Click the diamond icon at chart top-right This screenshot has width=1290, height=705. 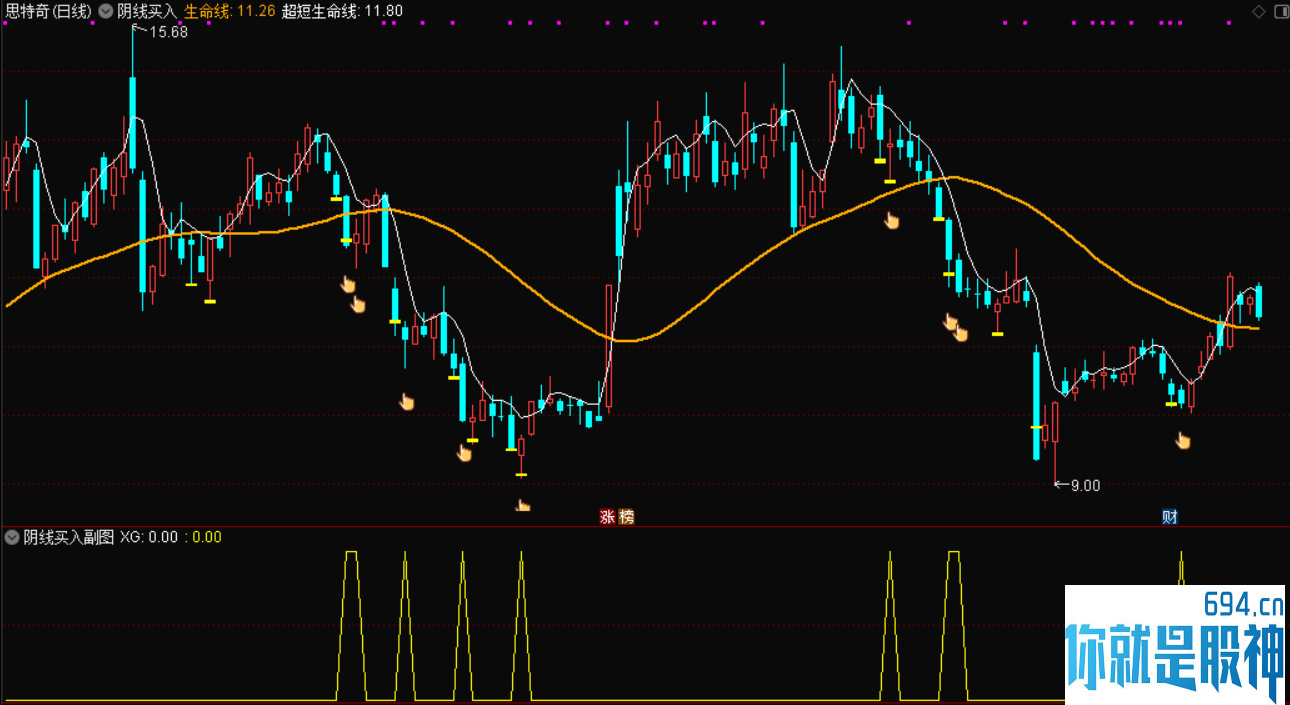(1258, 11)
